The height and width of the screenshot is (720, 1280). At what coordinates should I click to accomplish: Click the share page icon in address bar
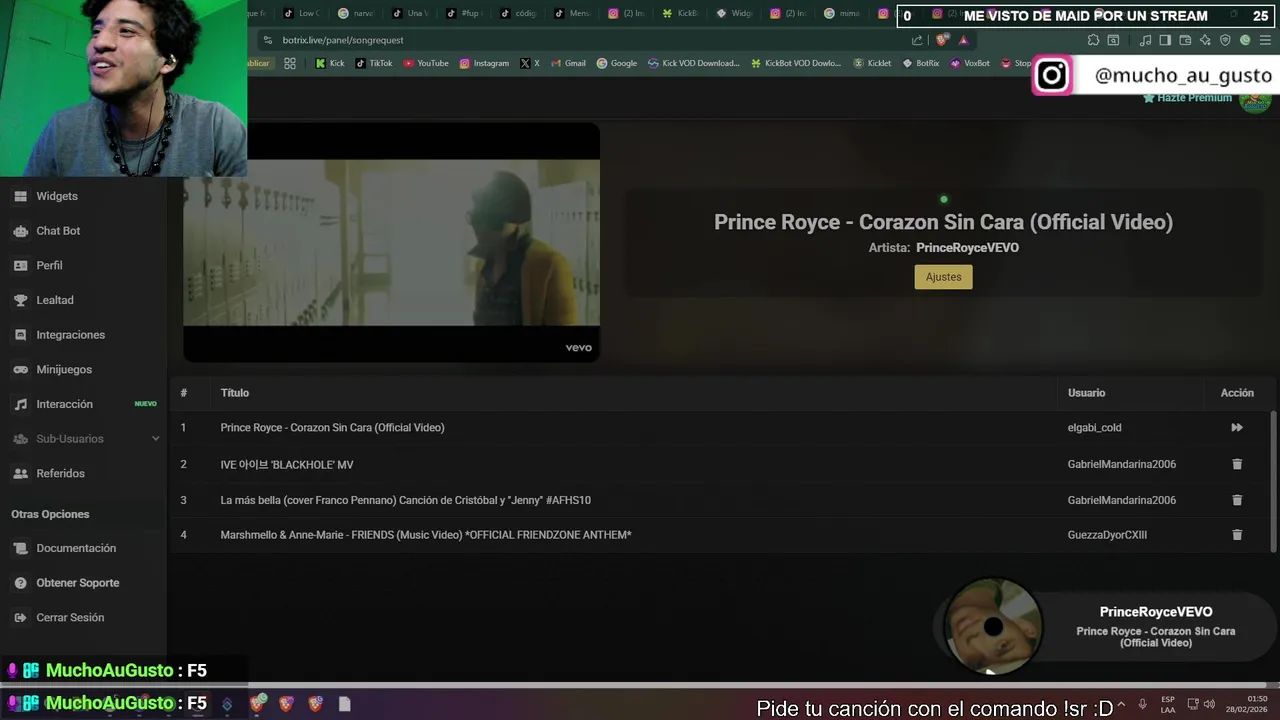tap(917, 40)
